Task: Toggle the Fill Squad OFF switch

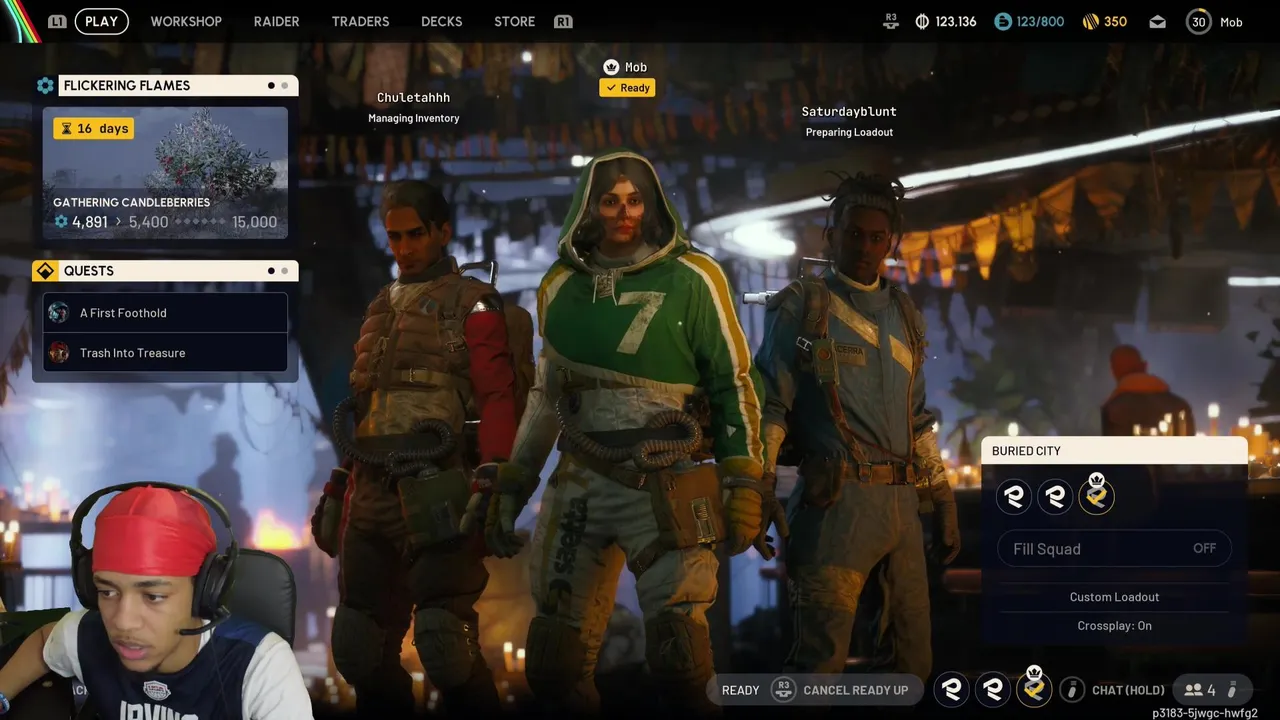Action: (1114, 549)
